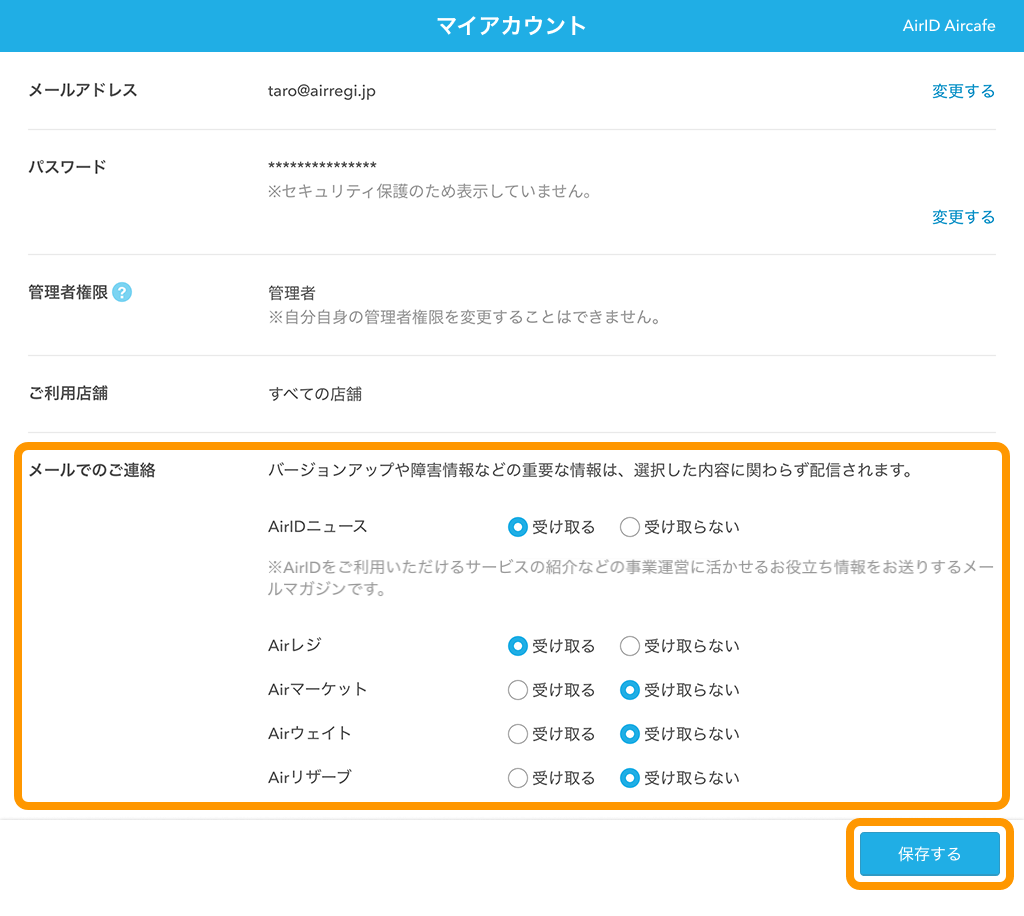This screenshot has width=1024, height=916.
Task: Click 変更する link for メールアドレス
Action: (x=963, y=91)
